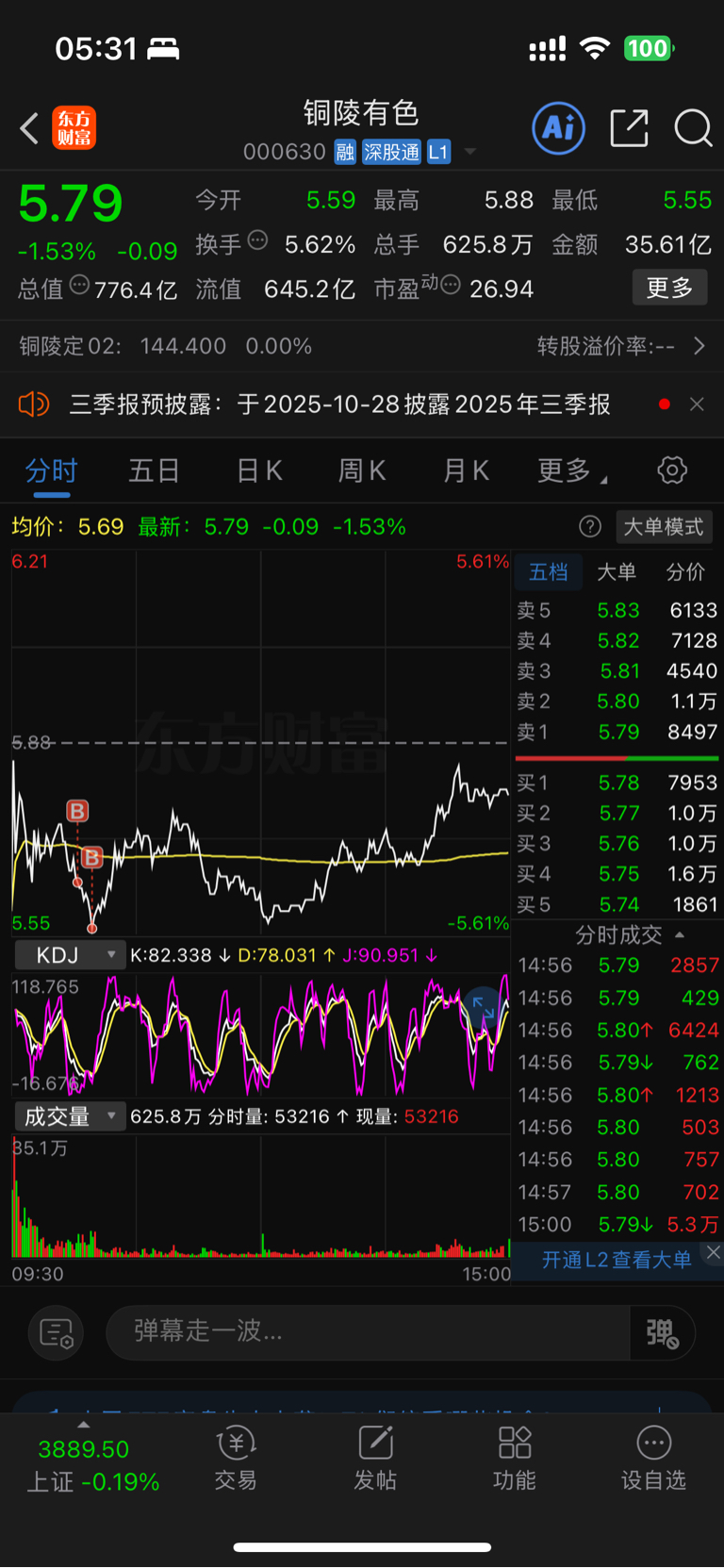Tap the upper B buy marker on chart
The width and height of the screenshot is (724, 1568).
click(77, 811)
